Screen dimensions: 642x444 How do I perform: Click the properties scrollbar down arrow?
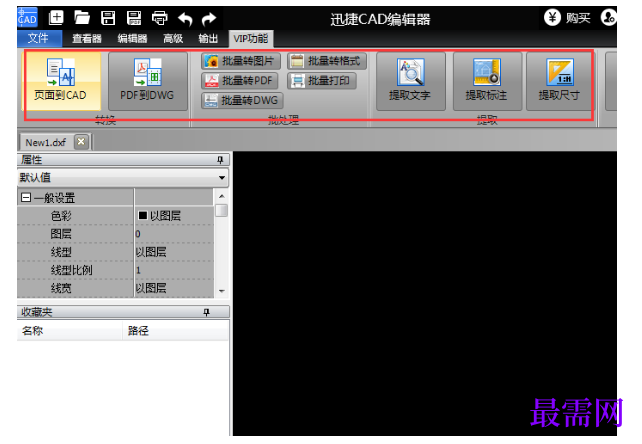(222, 291)
